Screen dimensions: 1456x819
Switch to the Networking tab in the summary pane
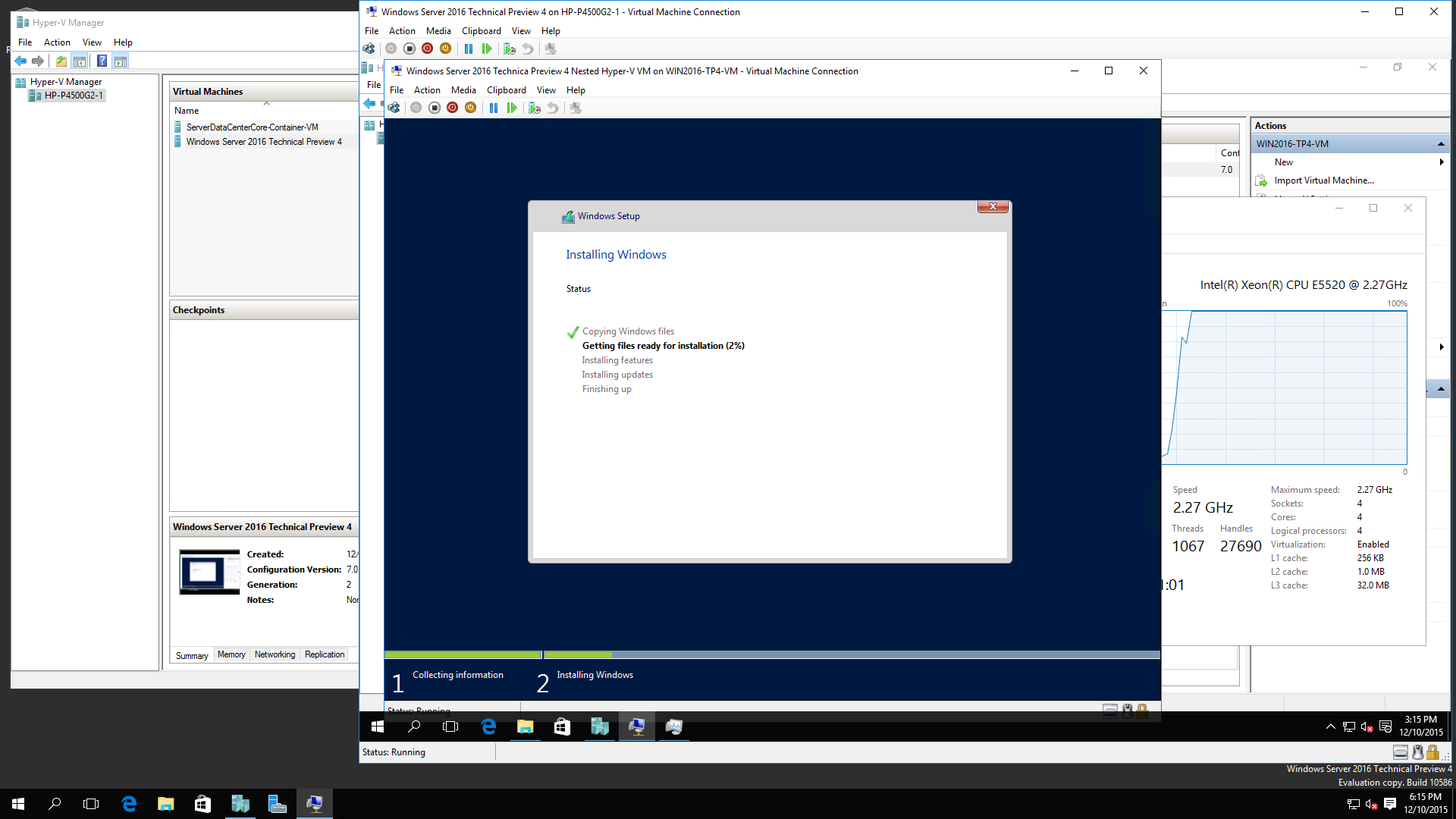point(275,654)
